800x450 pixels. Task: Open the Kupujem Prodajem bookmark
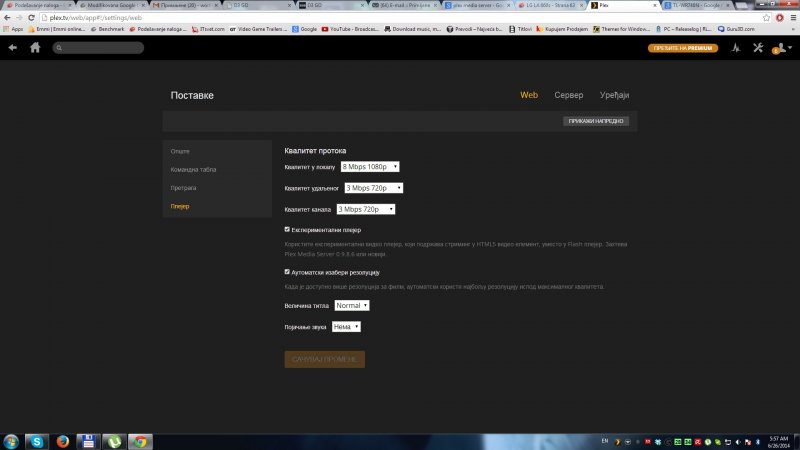[562, 29]
